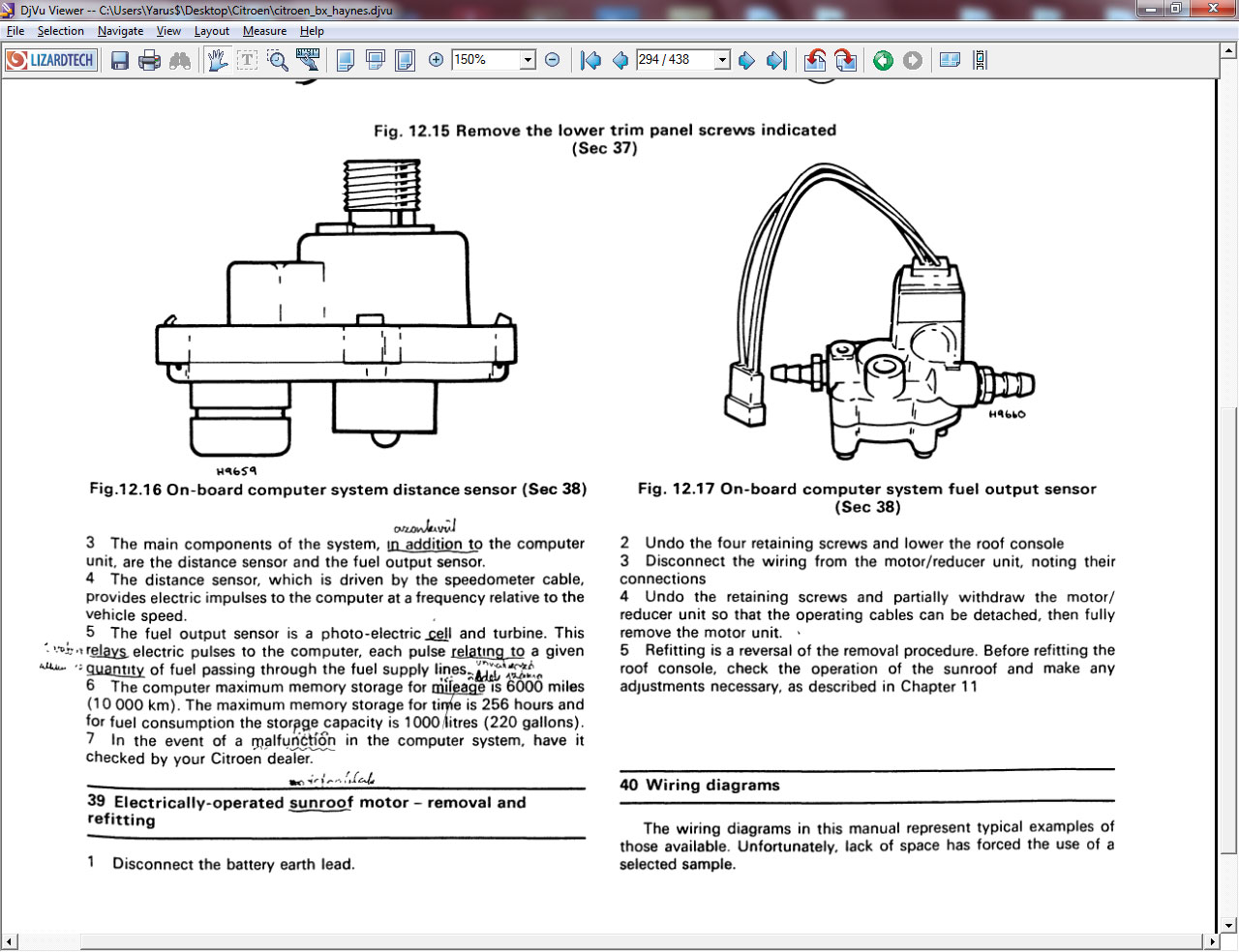1239x952 pixels.
Task: Click the '39 Electrically-operated sunroof motor' heading
Action: [x=307, y=811]
